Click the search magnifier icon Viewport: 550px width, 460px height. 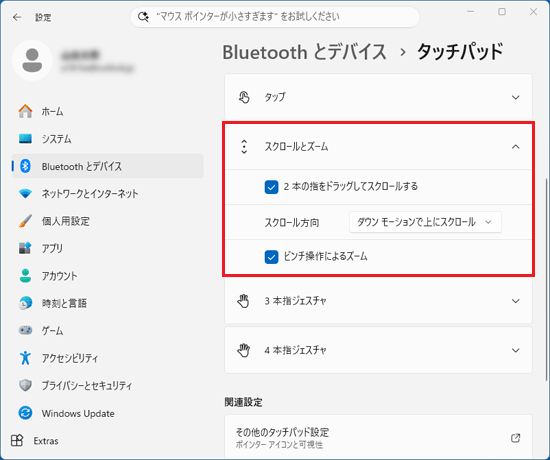click(x=143, y=16)
